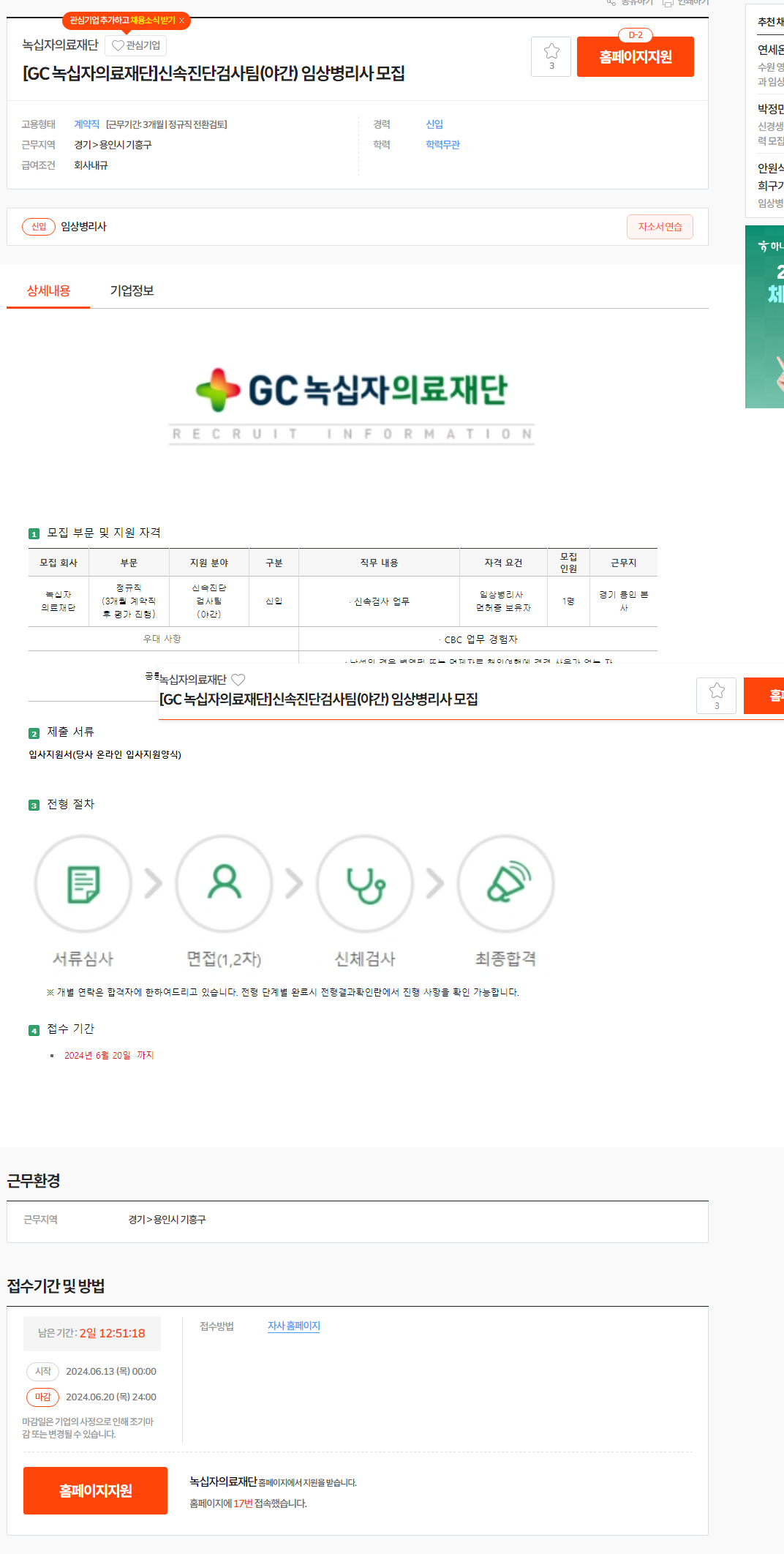This screenshot has width=784, height=1554.
Task: Click the 면접 person icon
Action: click(224, 884)
